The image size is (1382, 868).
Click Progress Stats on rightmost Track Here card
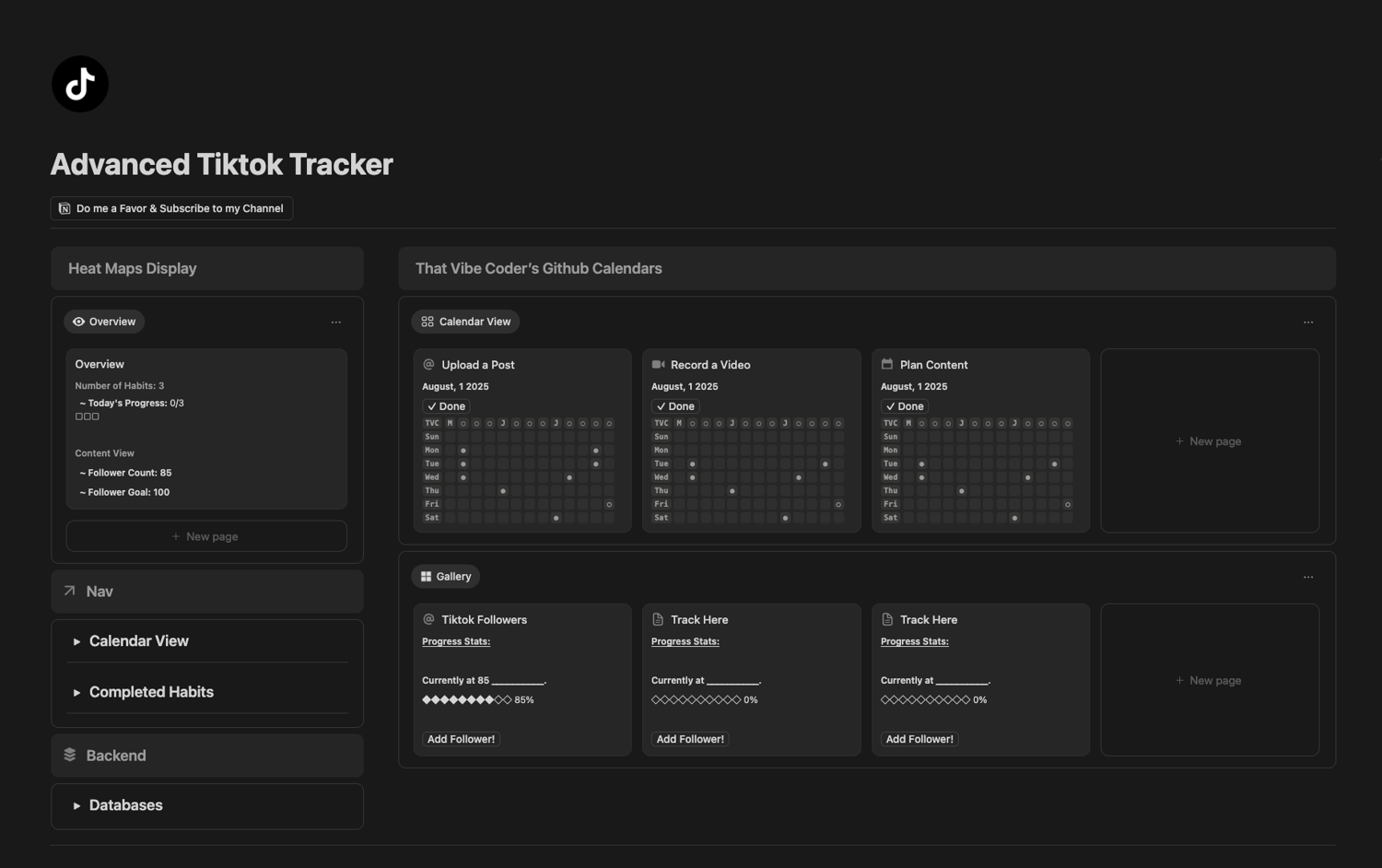(915, 641)
